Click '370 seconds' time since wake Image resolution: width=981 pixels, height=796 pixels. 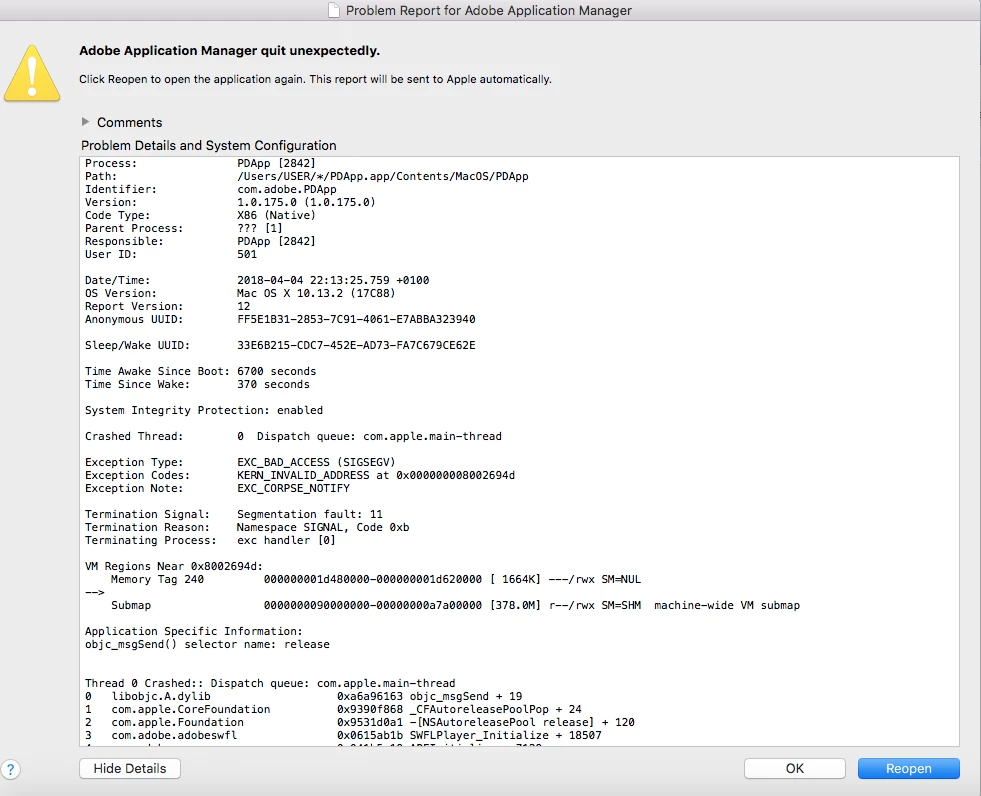click(273, 384)
